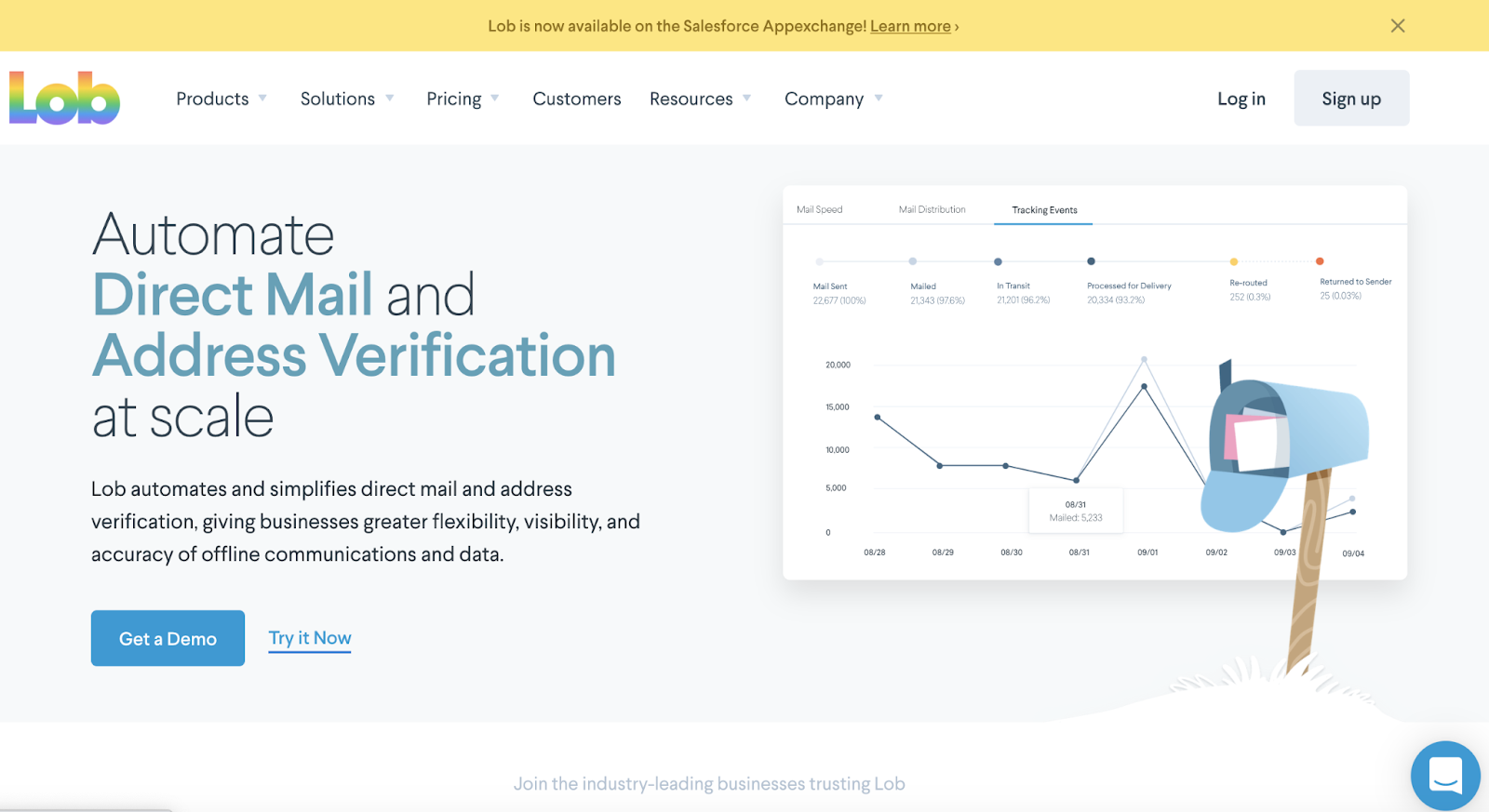Click the 09/04 x-axis date label
This screenshot has height=812, width=1489.
point(1353,553)
